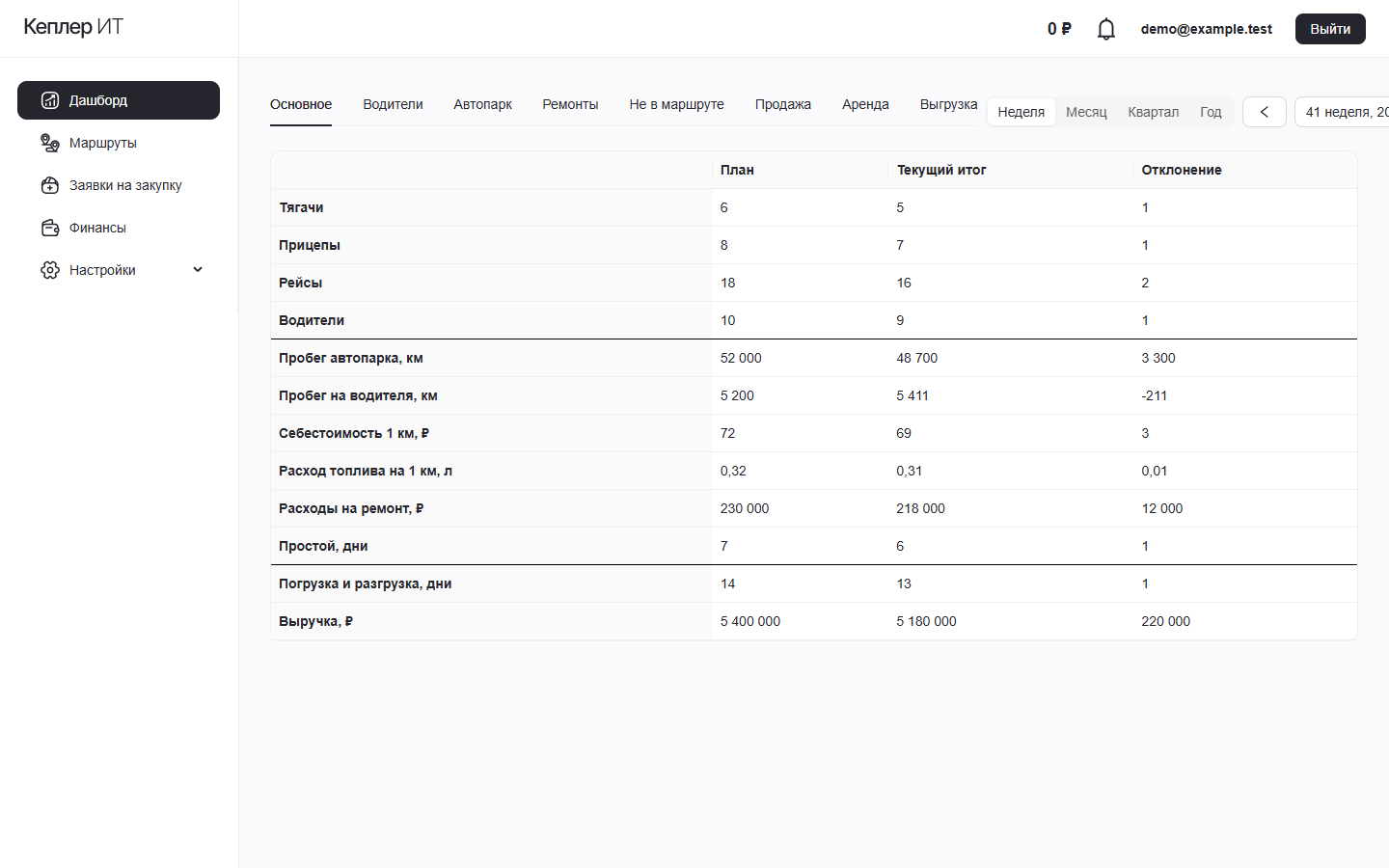Click the 218 000 repair cost value
This screenshot has width=1389, height=868.
click(x=920, y=508)
